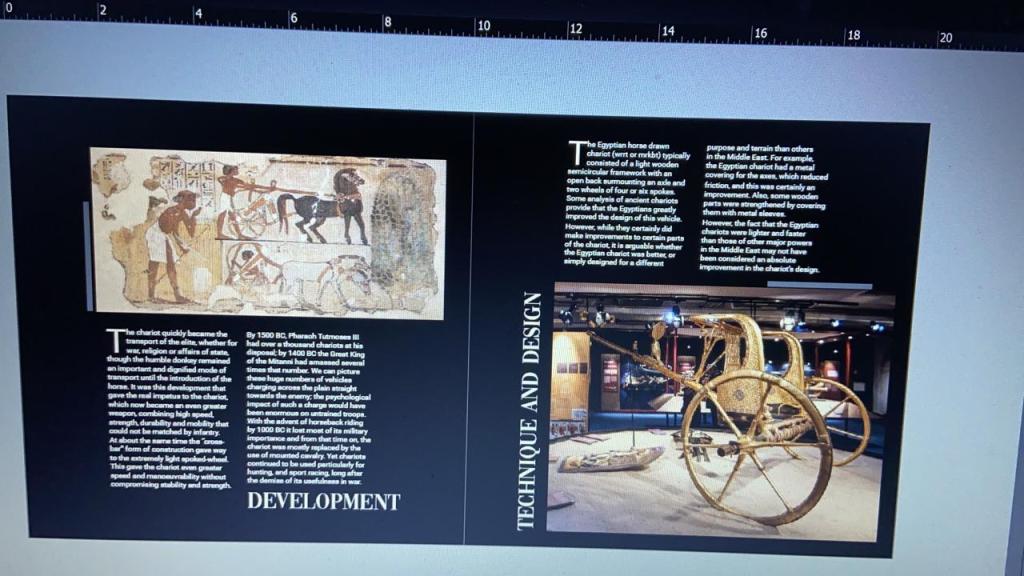
Task: Click the large front wheel of golden chariot
Action: [755, 445]
